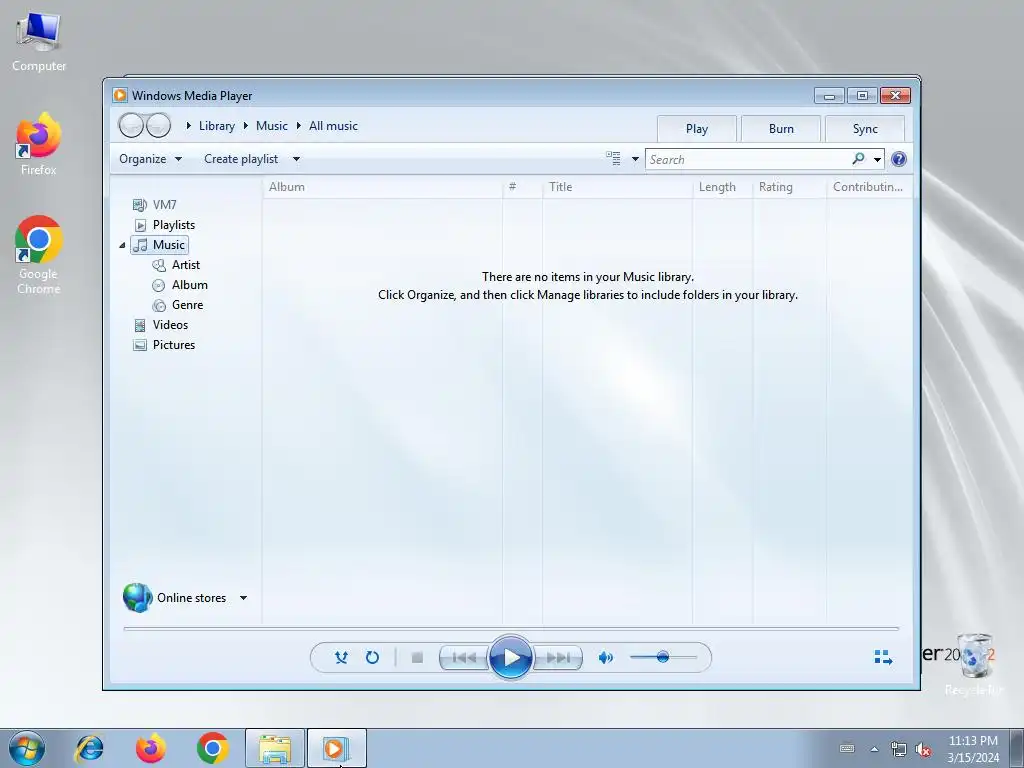Stop playback with the stop button
The height and width of the screenshot is (768, 1024).
click(417, 657)
